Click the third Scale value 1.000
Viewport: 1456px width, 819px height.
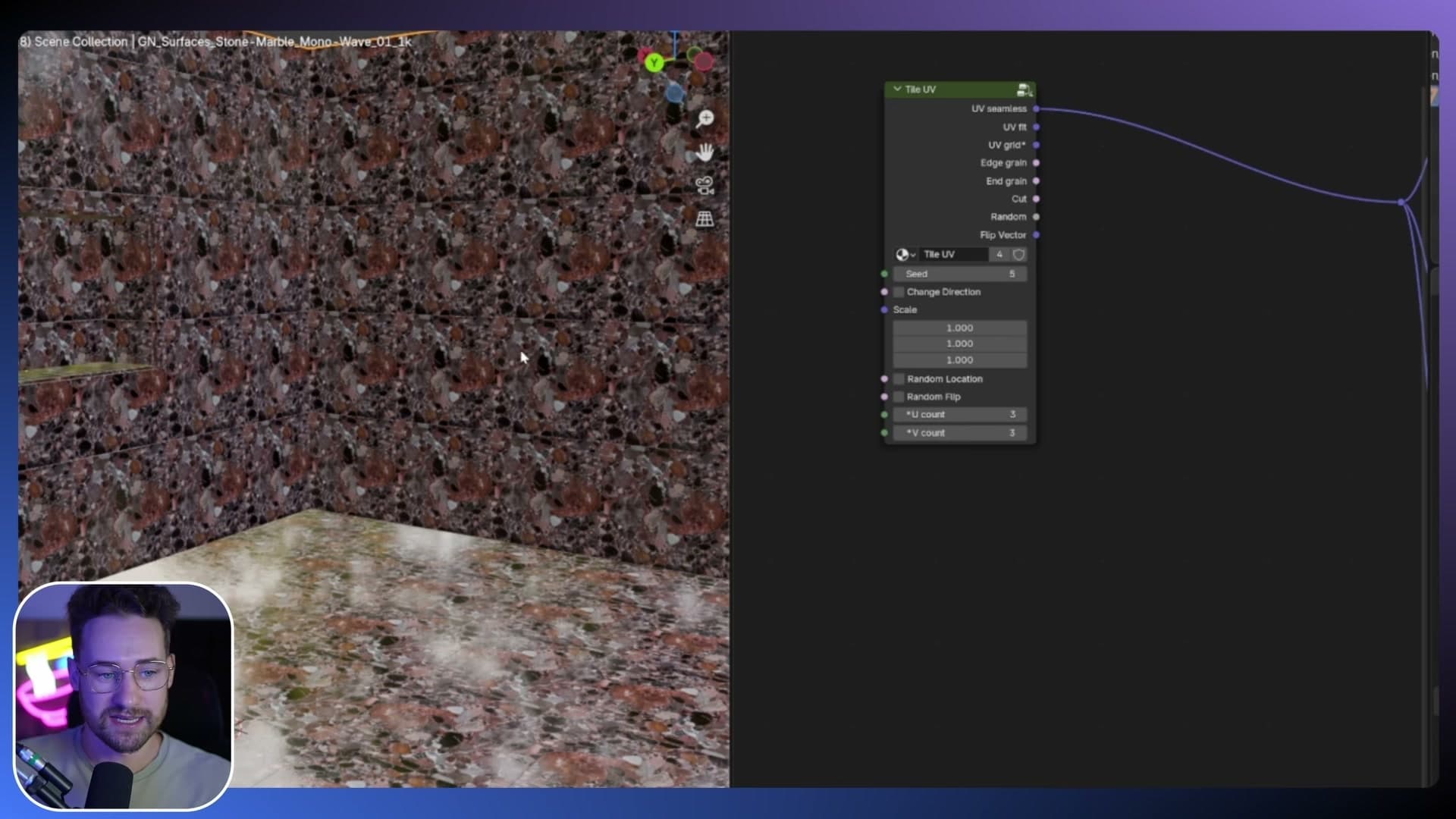960,360
